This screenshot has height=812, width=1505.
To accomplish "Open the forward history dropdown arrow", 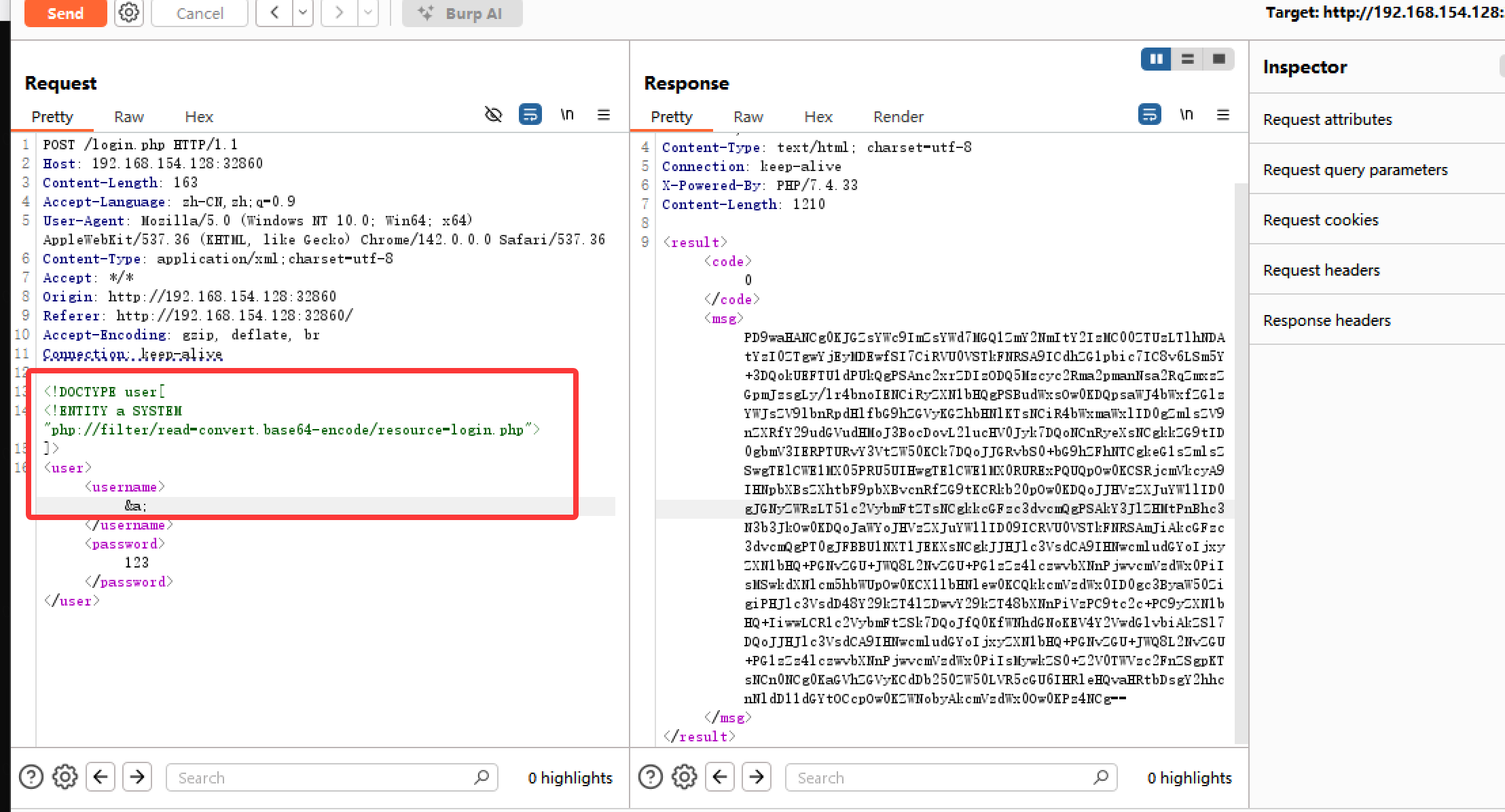I will 368,13.
